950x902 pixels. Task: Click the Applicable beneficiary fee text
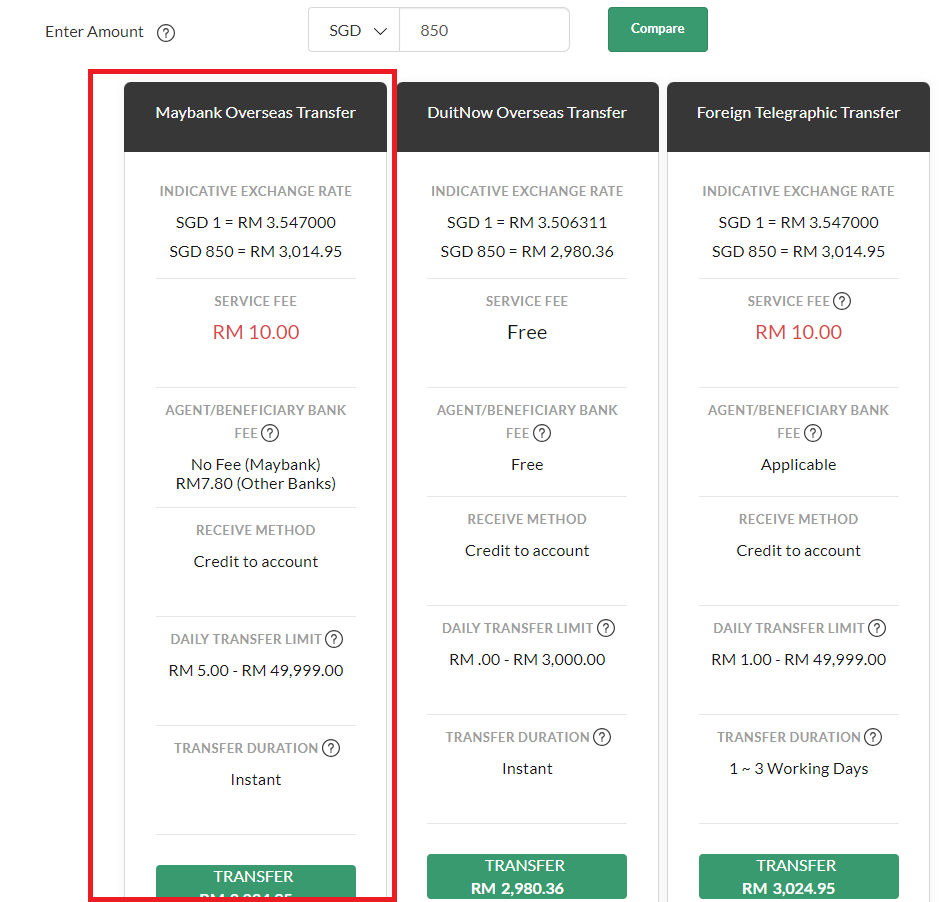click(799, 465)
